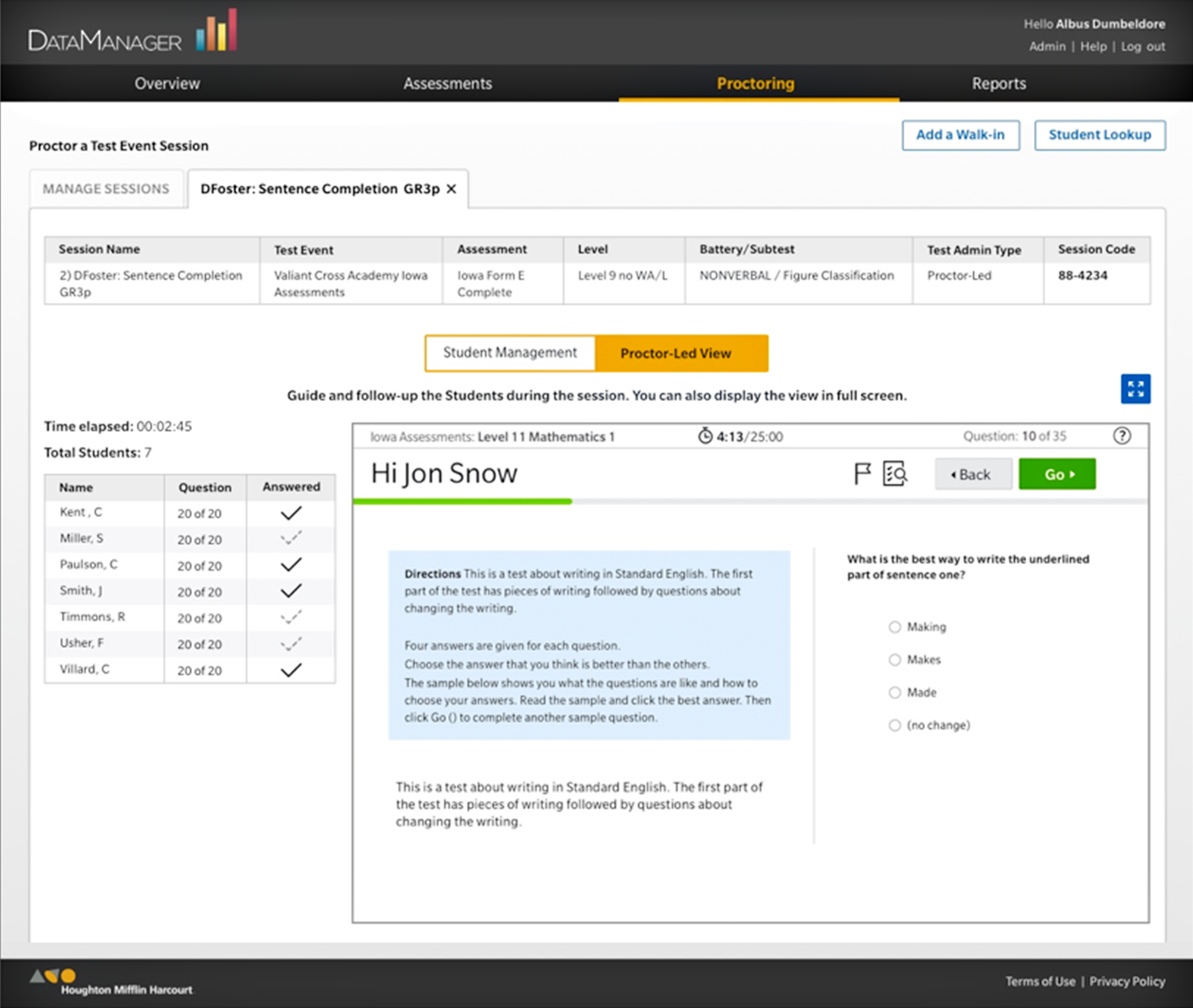
Task: Select the Made radio button
Action: click(895, 692)
